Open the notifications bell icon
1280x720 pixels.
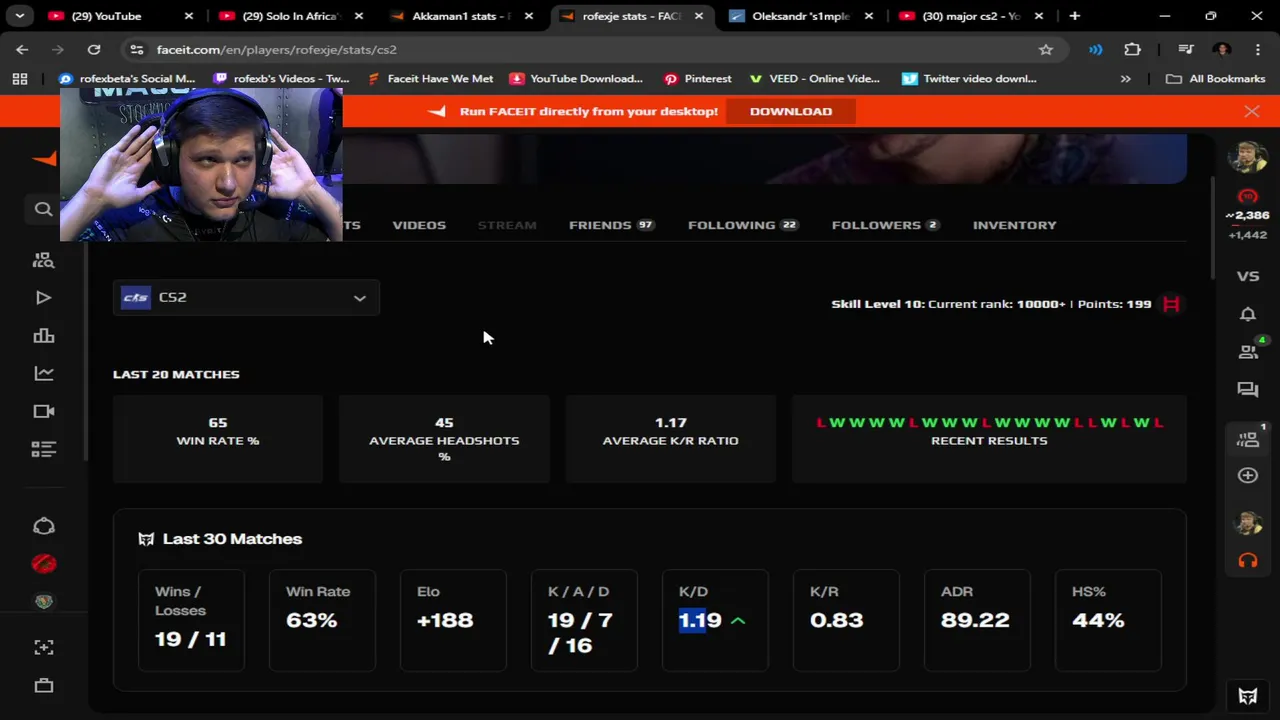pyautogui.click(x=1247, y=314)
